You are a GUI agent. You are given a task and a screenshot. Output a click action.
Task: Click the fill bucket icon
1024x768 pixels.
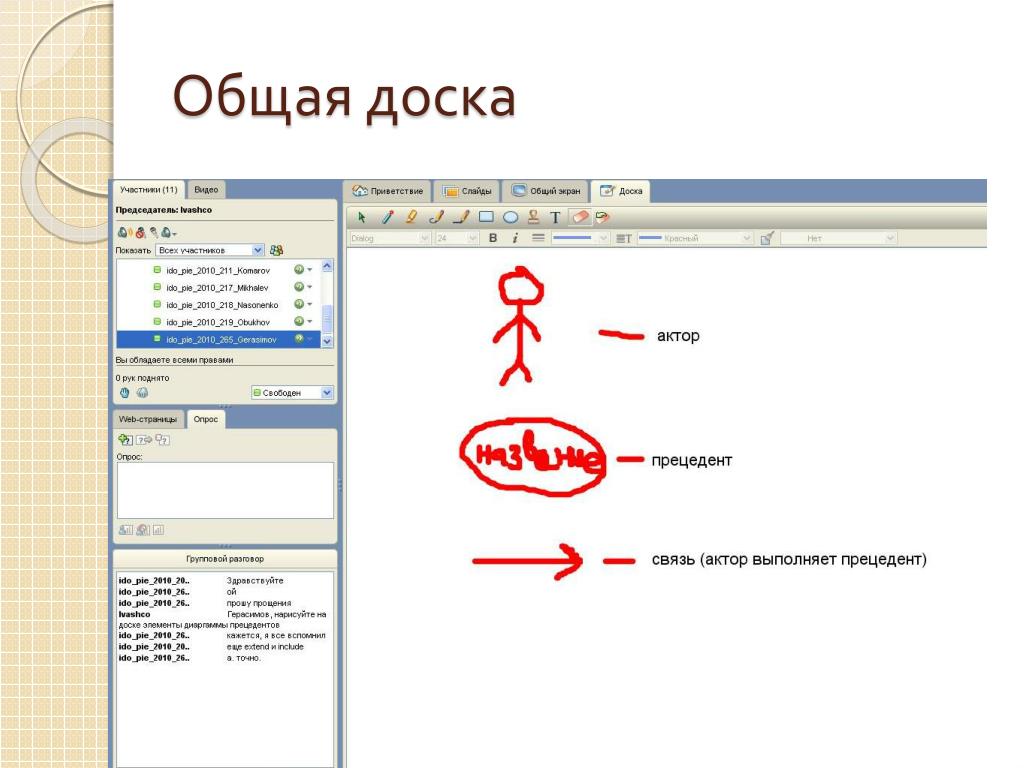pyautogui.click(x=767, y=238)
